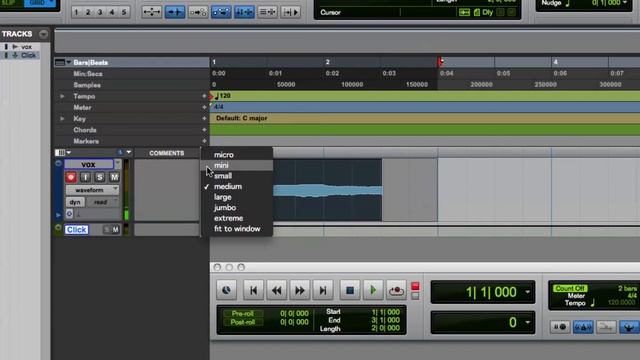Fast forward using the transport button
This screenshot has height=360, width=640.
(x=300, y=290)
